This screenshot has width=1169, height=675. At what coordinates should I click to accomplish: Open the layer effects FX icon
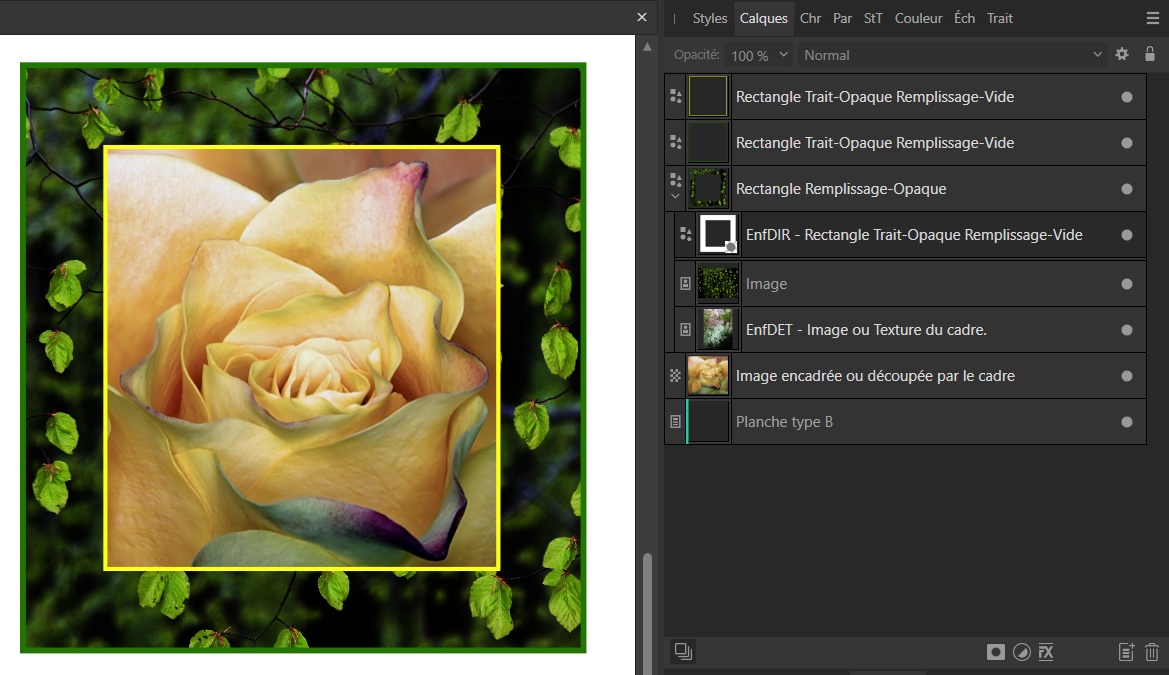click(x=1046, y=652)
